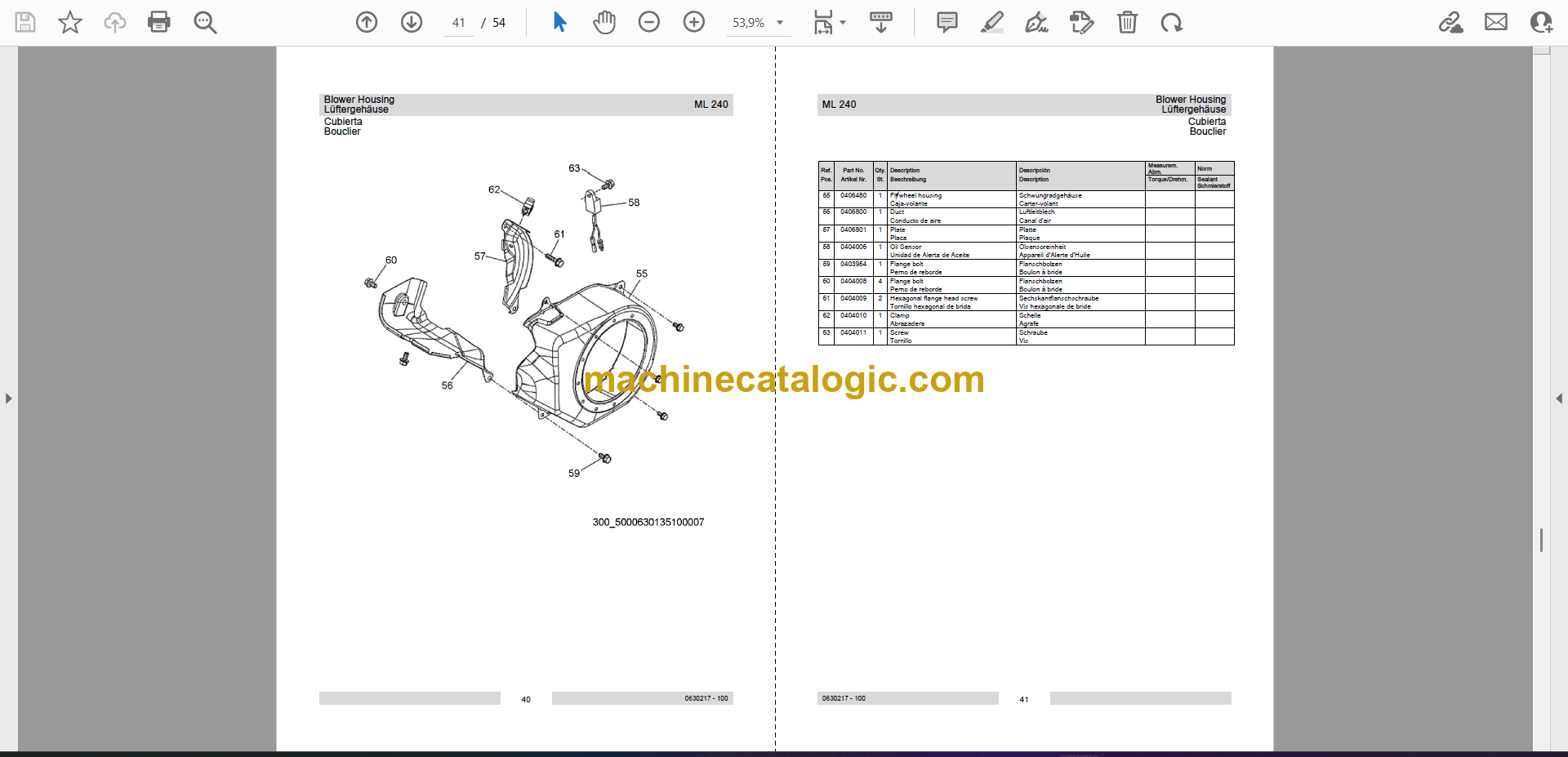Open the sign document tool

point(1036,22)
